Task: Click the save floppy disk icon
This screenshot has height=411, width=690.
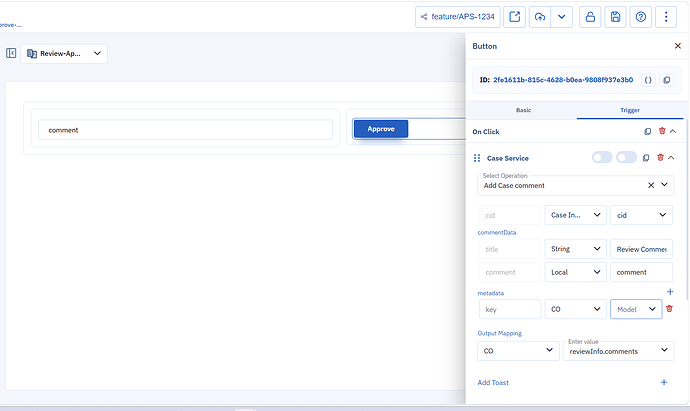Action: click(x=615, y=17)
